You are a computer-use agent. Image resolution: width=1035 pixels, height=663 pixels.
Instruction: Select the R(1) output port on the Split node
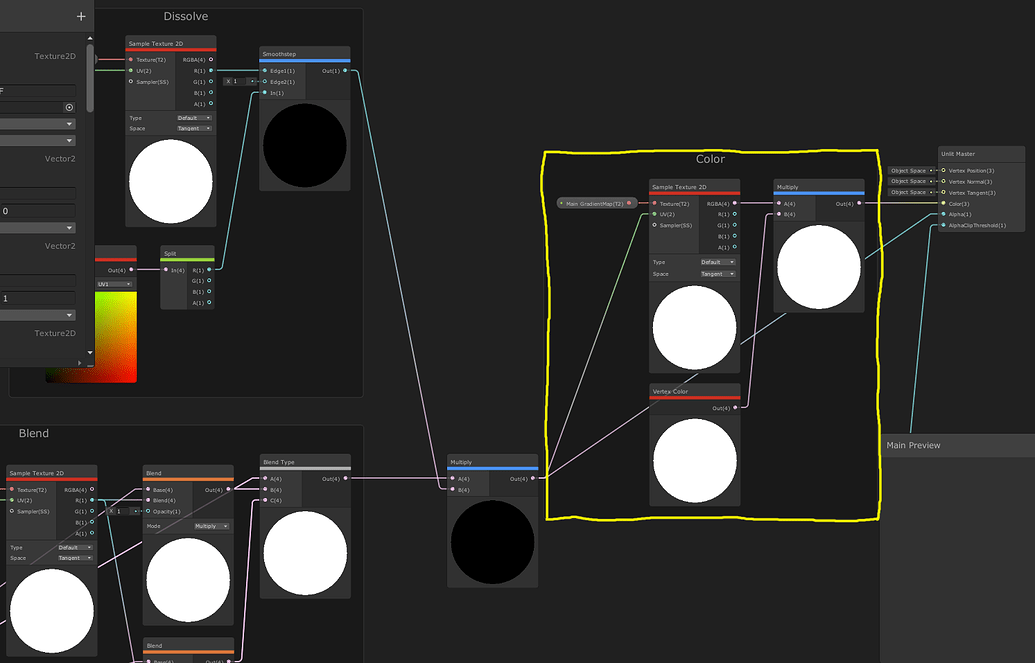click(x=210, y=270)
